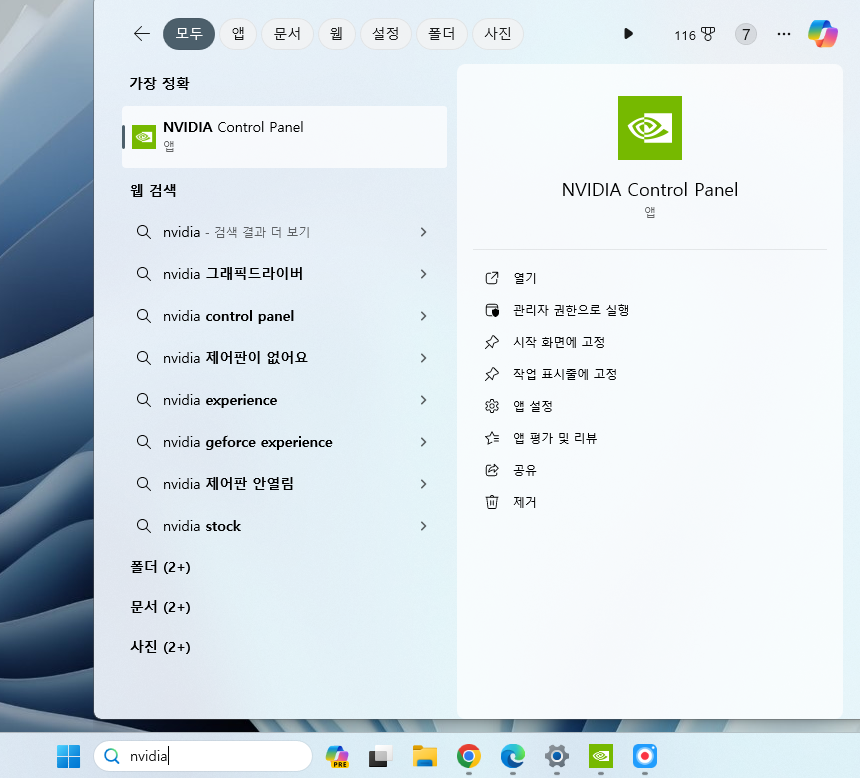This screenshot has height=778, width=860.
Task: Click the NVIDIA icon in best match row
Action: [x=144, y=137]
